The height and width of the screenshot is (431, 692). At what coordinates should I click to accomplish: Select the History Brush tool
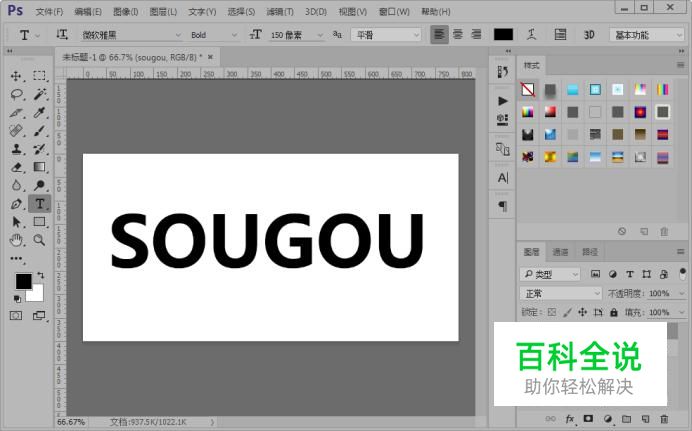coord(39,149)
